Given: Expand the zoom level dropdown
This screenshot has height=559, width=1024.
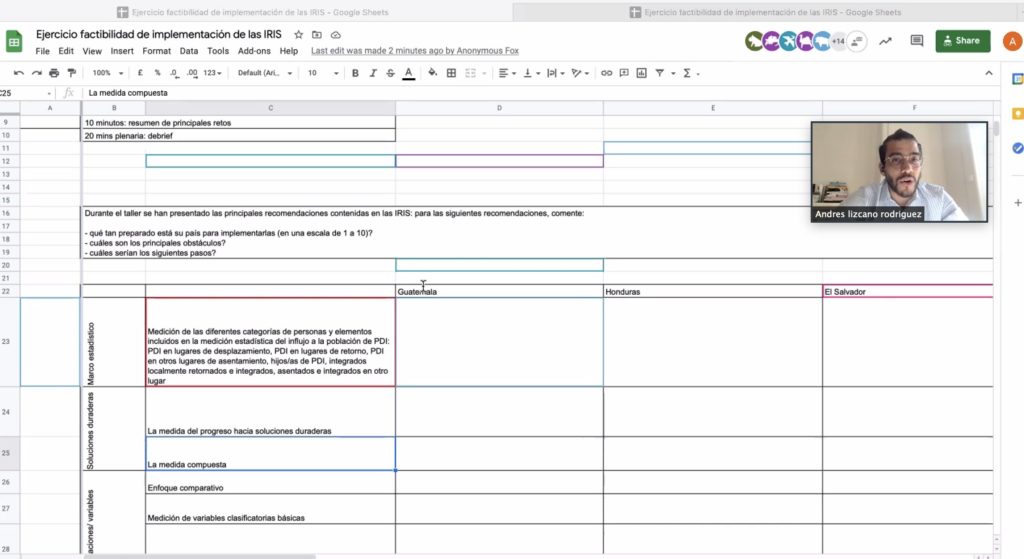Looking at the screenshot, I should 108,73.
